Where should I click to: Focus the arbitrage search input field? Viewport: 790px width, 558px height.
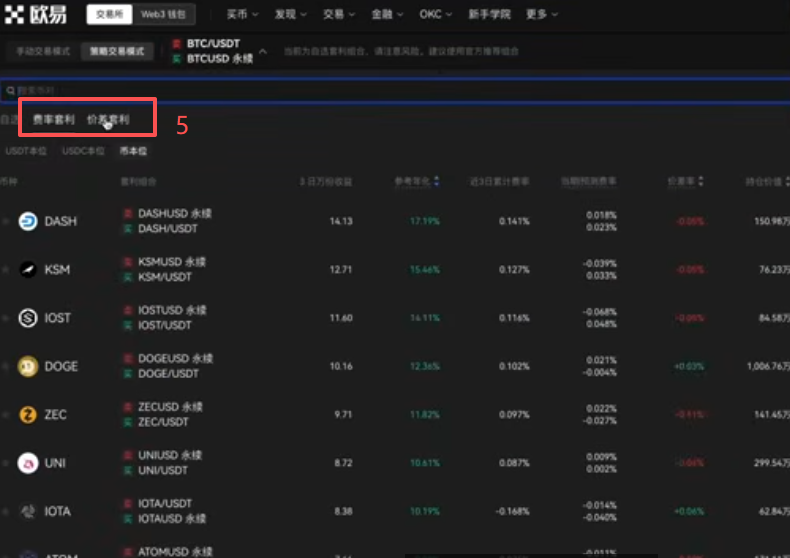click(x=395, y=91)
